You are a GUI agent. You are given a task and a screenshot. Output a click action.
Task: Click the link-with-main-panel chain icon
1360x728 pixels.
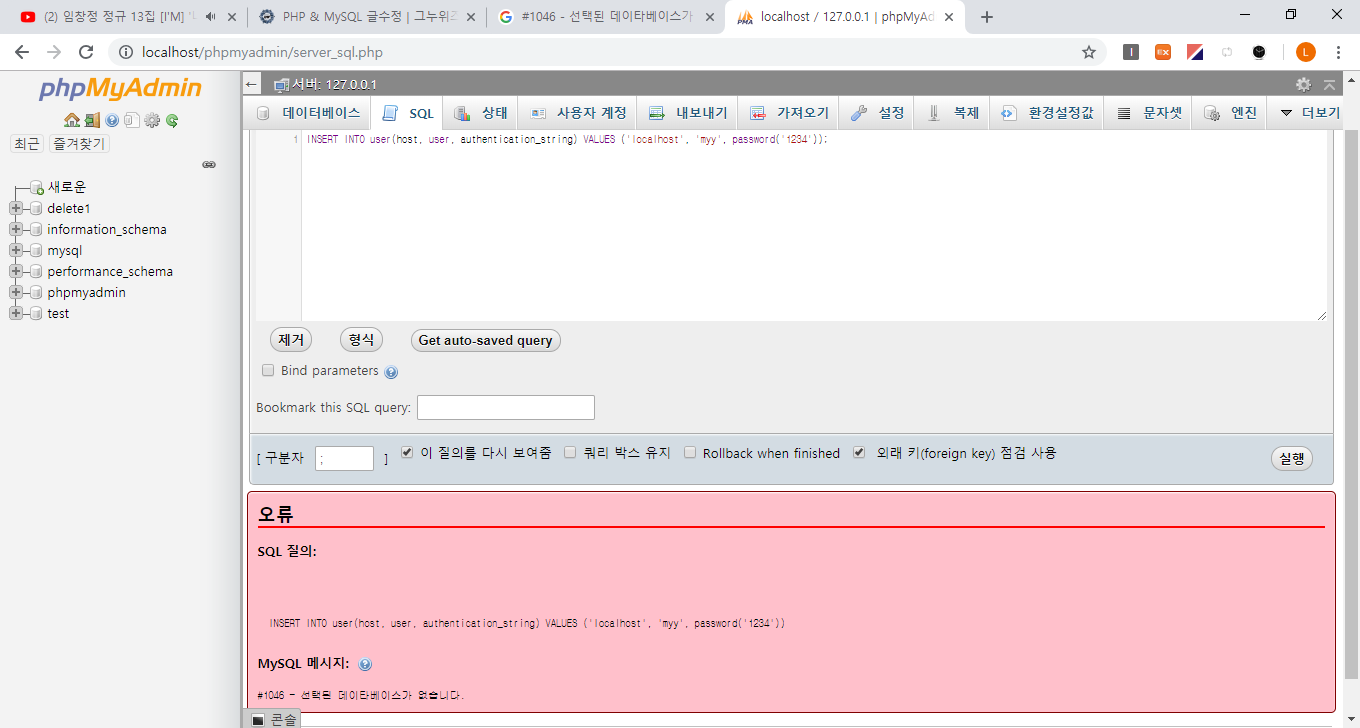[209, 164]
